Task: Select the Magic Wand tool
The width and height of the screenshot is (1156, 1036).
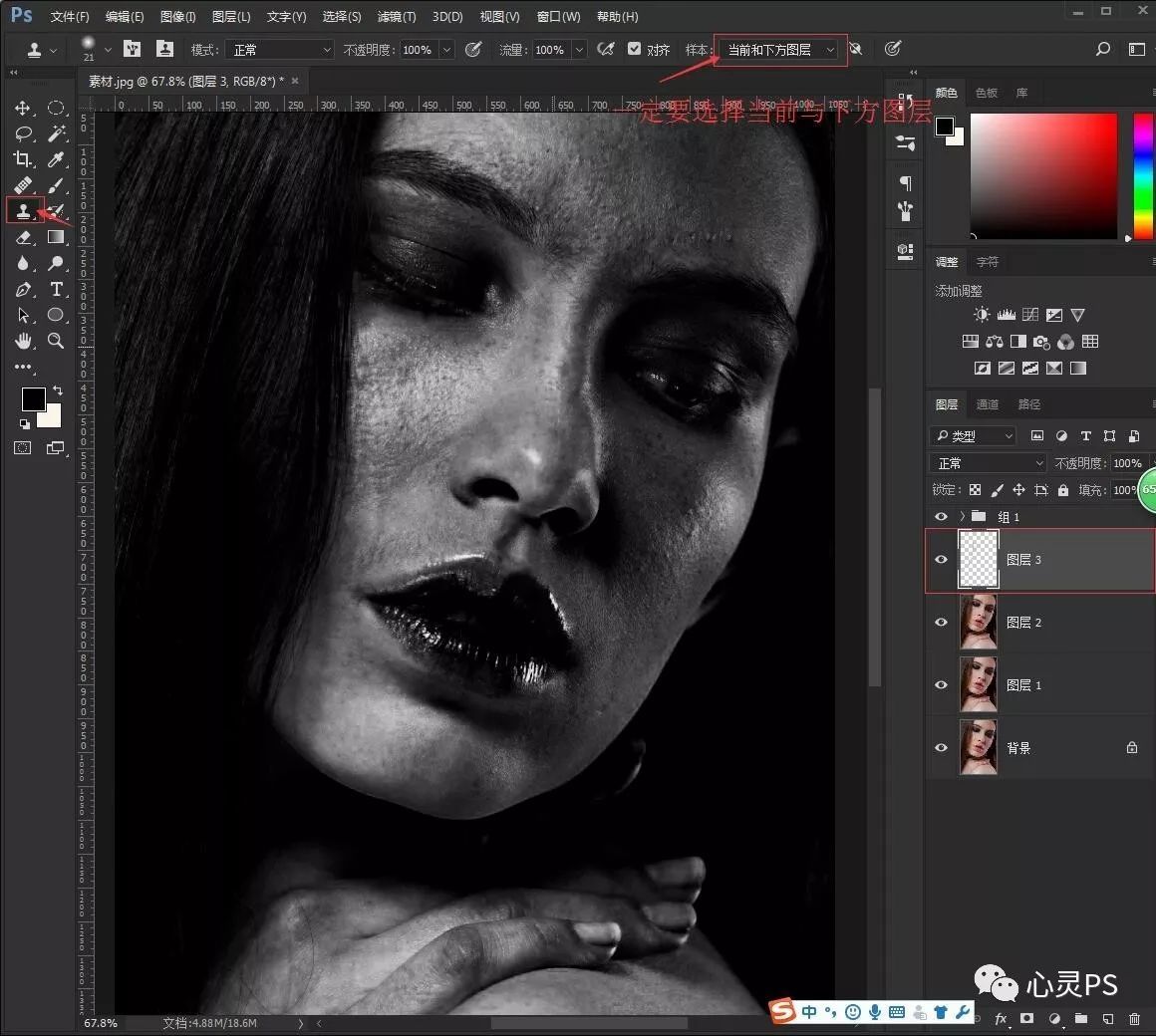Action: [x=56, y=133]
